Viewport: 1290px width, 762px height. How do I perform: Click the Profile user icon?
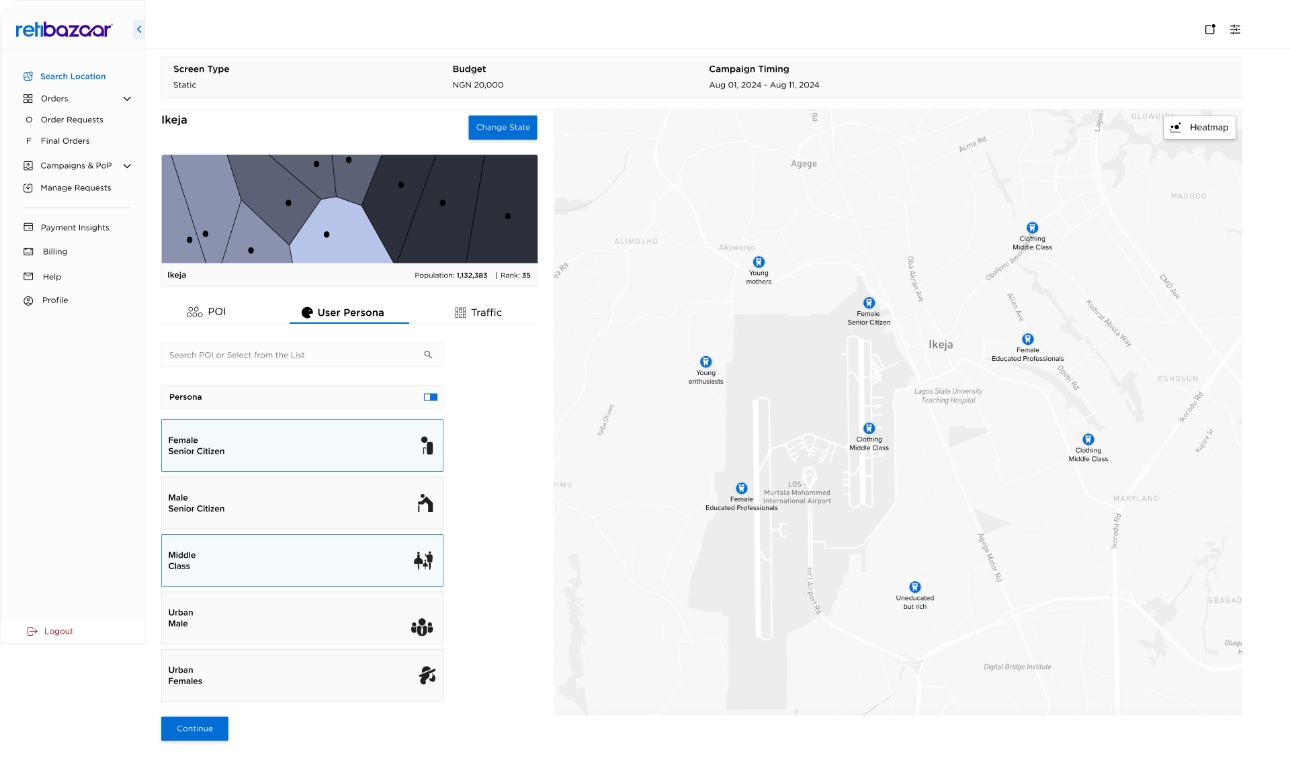29,300
